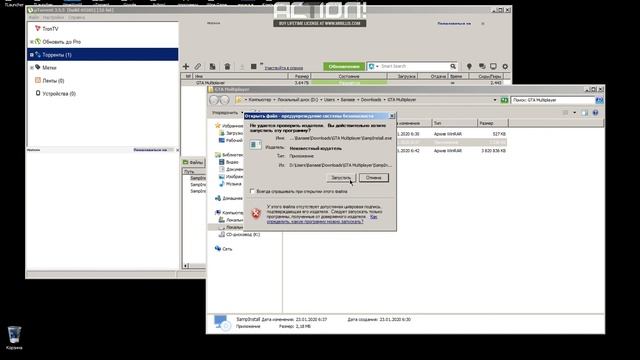Viewport: 640px width, 360px height.
Task: Click Запустить to run the program
Action: point(341,178)
